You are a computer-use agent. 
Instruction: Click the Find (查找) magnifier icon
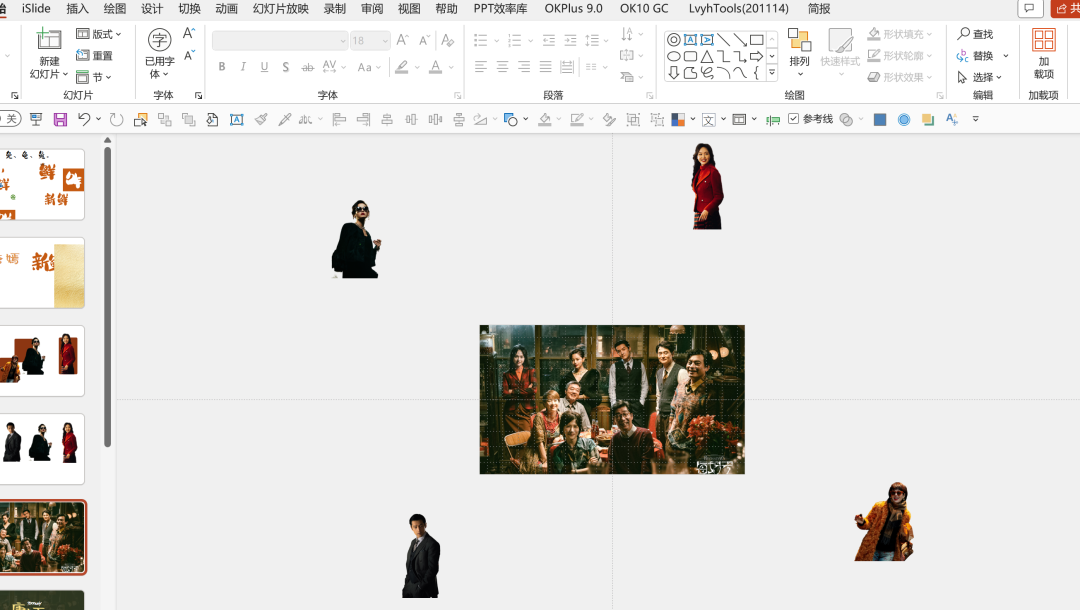(964, 33)
